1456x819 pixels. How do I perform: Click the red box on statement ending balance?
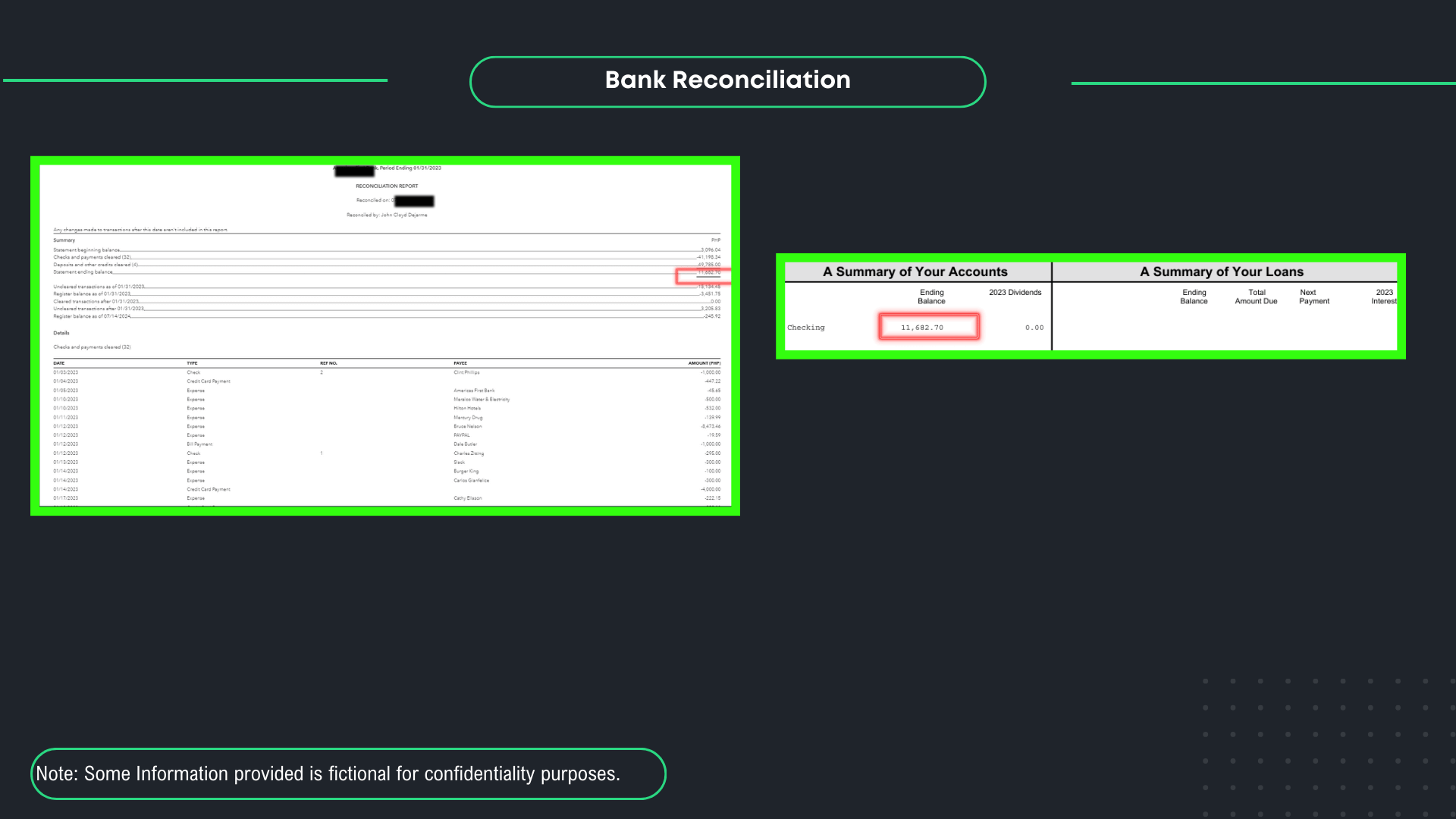[702, 276]
